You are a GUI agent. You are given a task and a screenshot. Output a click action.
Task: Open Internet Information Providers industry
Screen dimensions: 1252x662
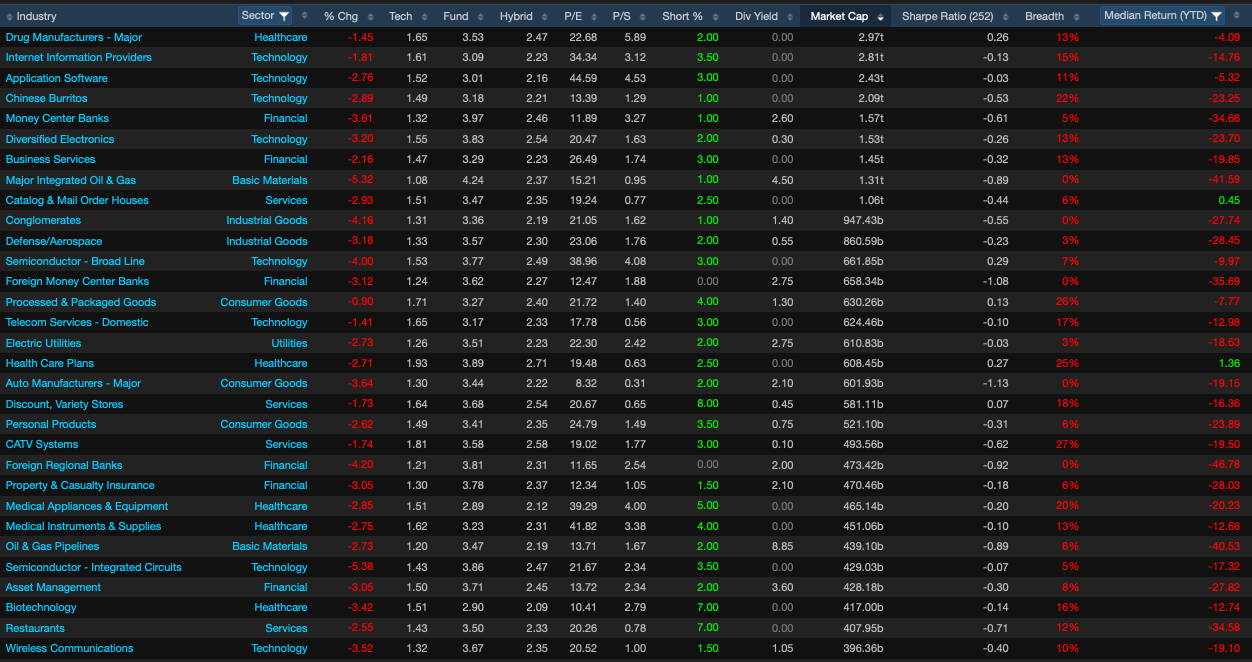click(79, 57)
